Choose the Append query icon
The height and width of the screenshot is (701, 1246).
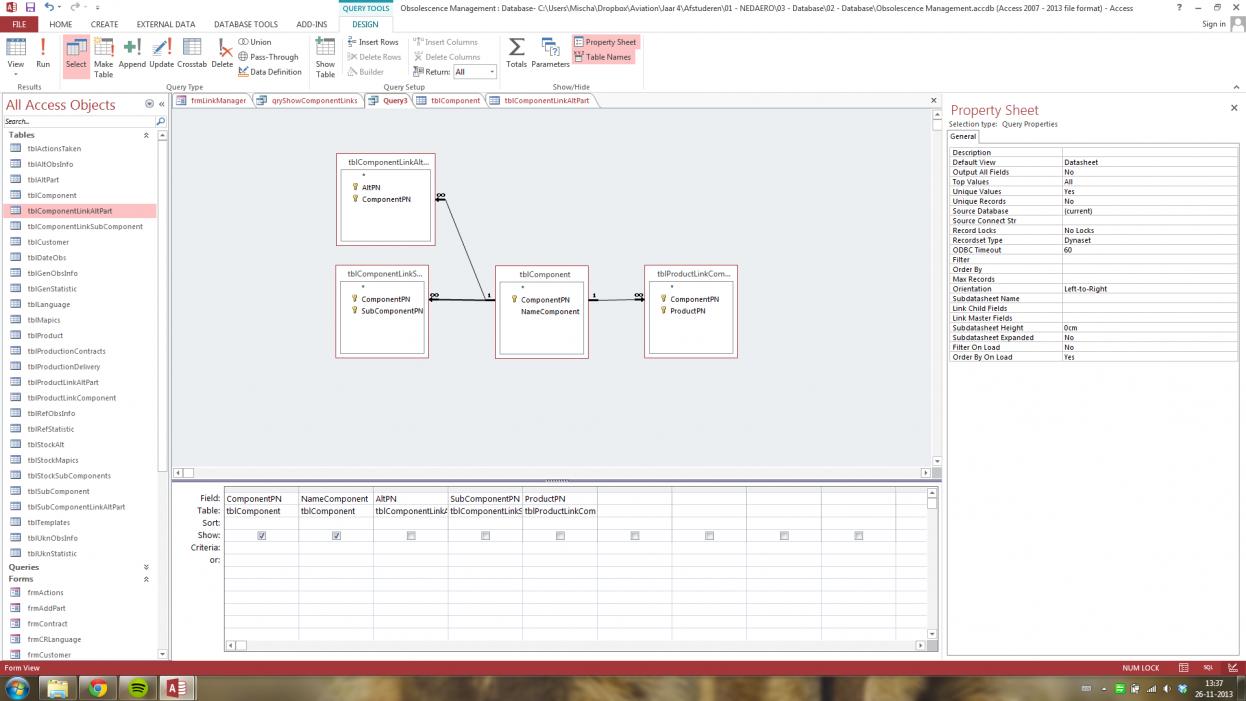click(x=132, y=52)
